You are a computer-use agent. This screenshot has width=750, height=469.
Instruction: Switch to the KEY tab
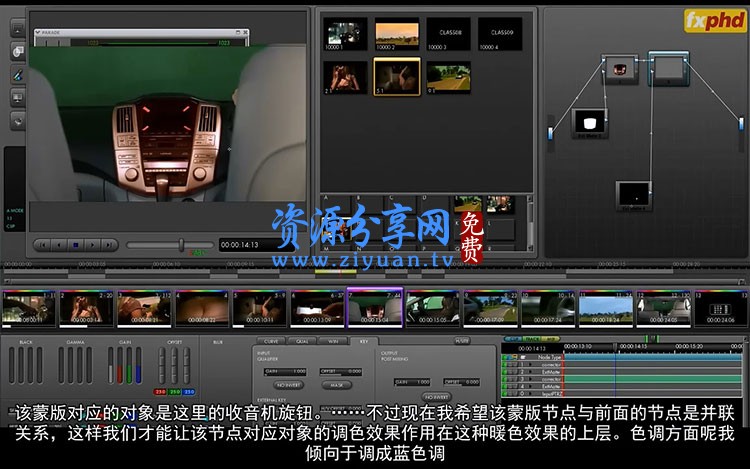[364, 341]
